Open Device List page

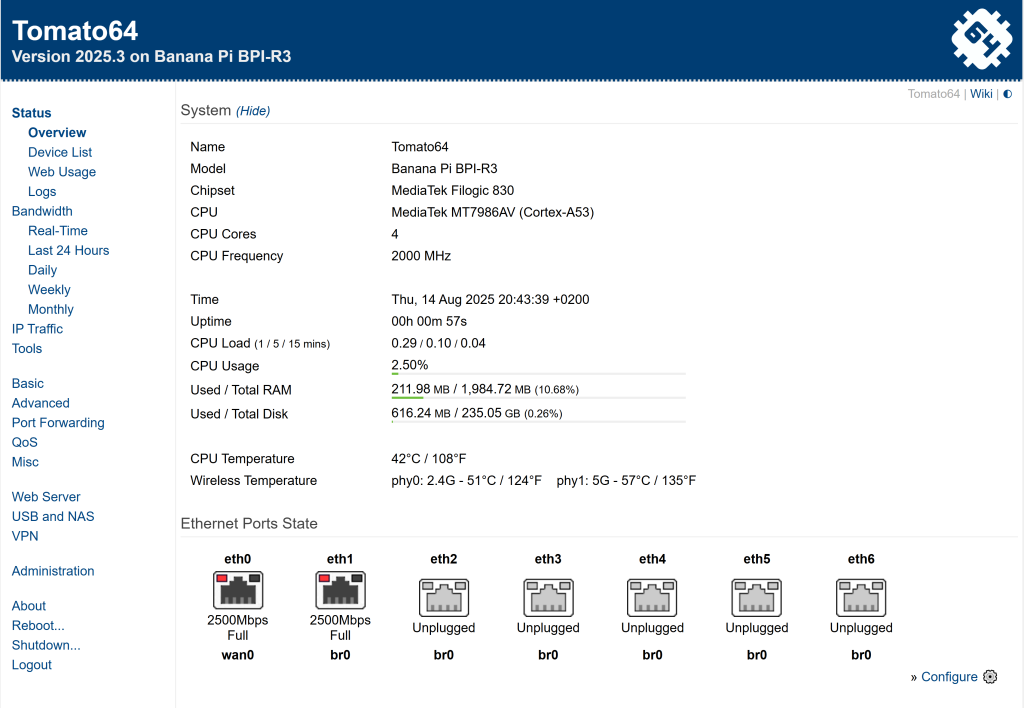[x=60, y=152]
